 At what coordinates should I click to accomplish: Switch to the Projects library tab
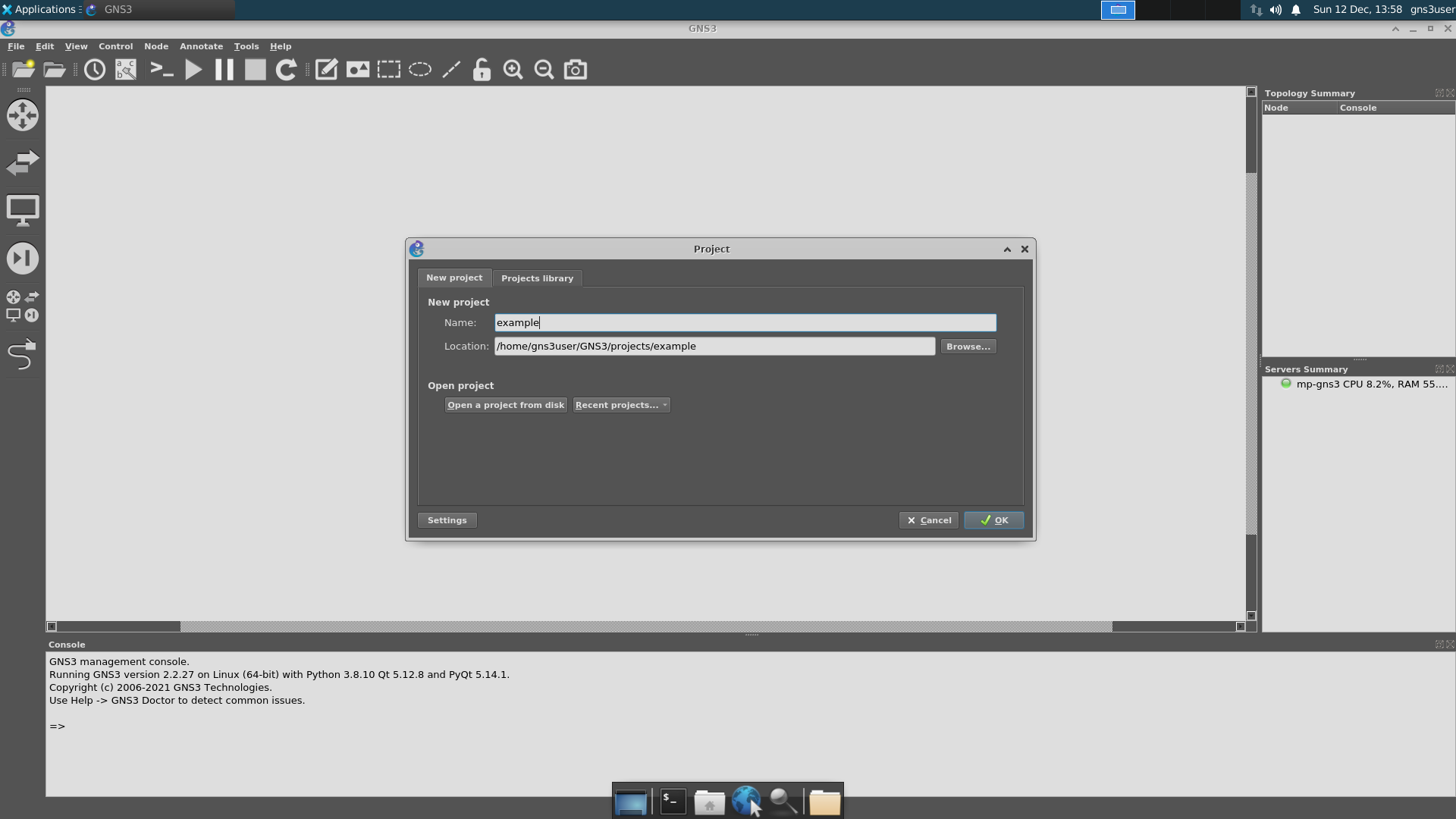click(537, 278)
